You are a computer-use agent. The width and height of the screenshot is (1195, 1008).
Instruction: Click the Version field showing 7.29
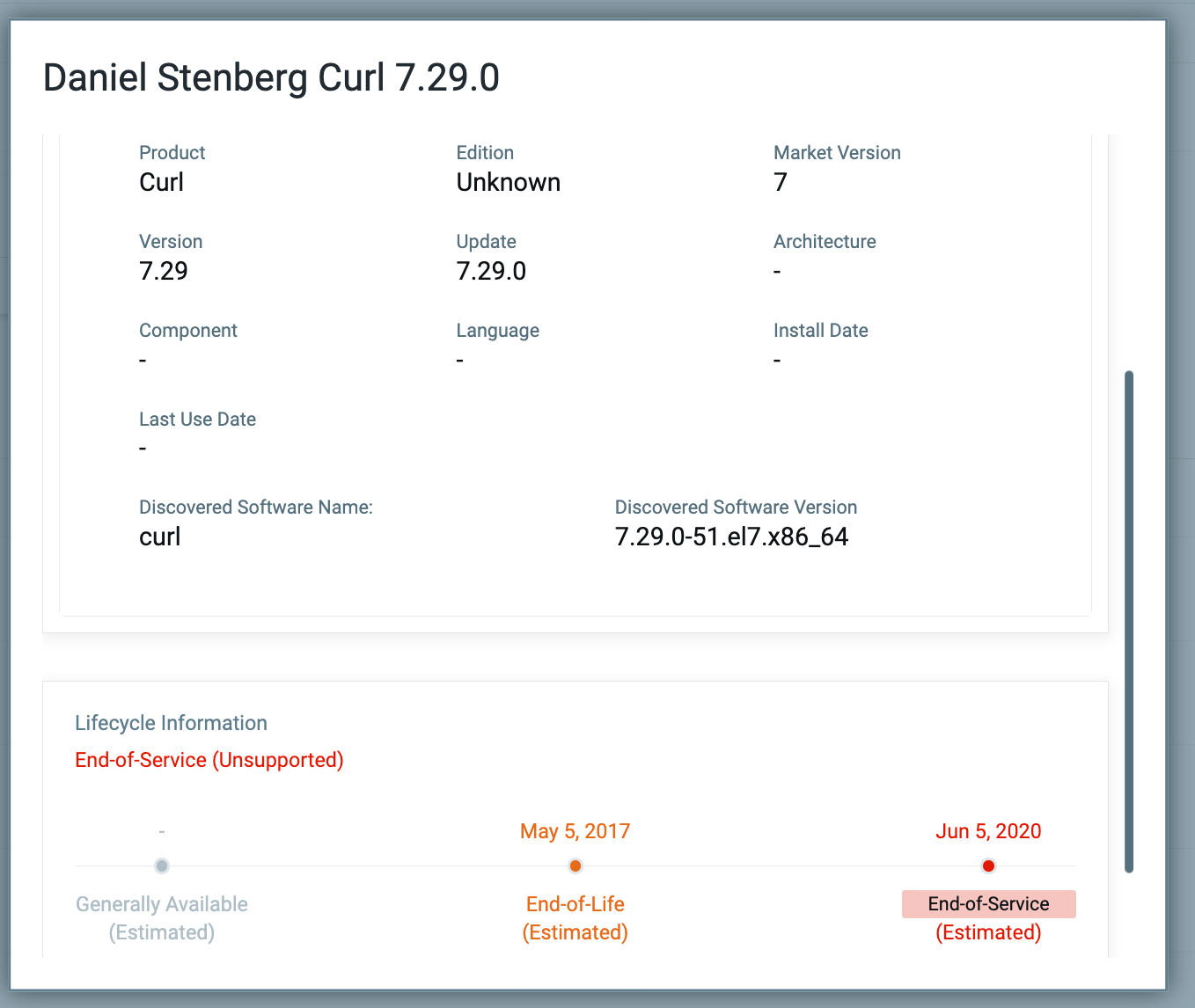click(x=163, y=271)
